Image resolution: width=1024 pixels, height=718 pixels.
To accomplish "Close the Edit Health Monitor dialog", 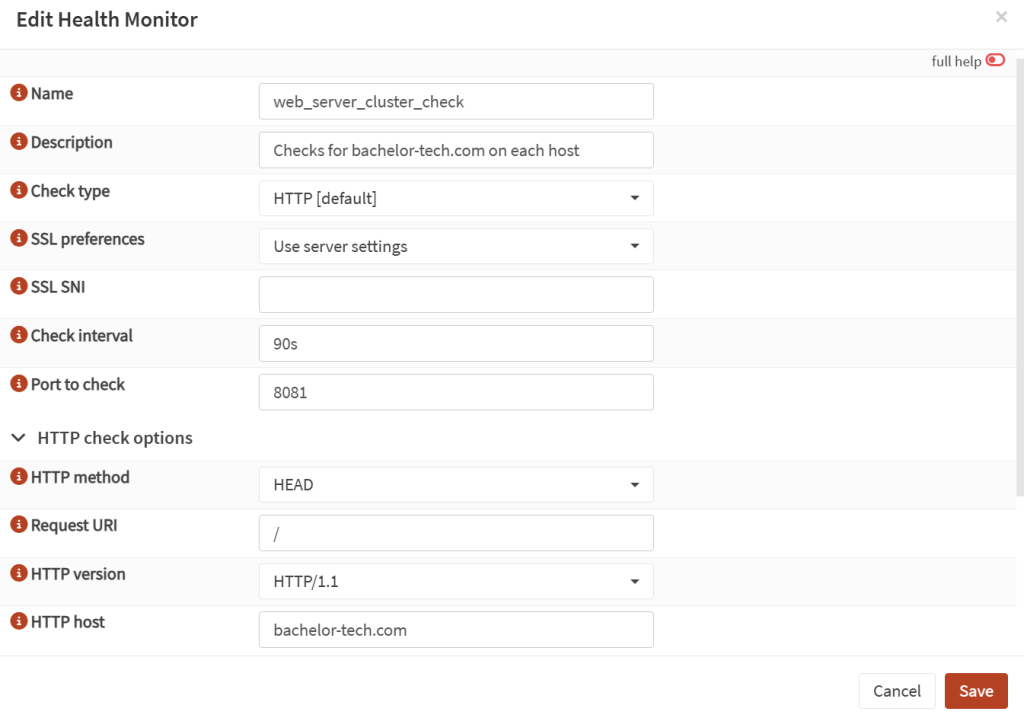I will click(1001, 17).
